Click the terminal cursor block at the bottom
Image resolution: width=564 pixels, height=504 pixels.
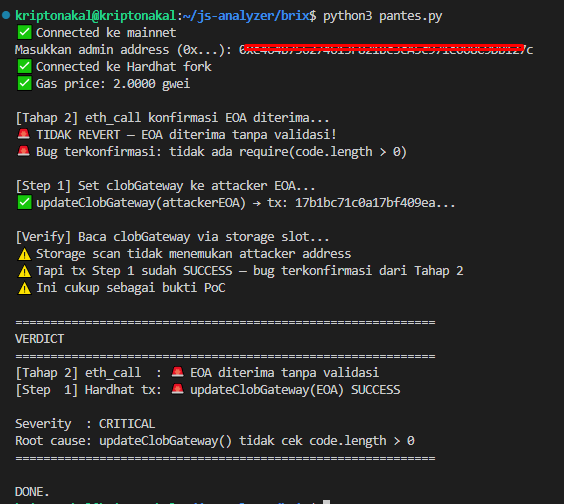[x=326, y=501]
